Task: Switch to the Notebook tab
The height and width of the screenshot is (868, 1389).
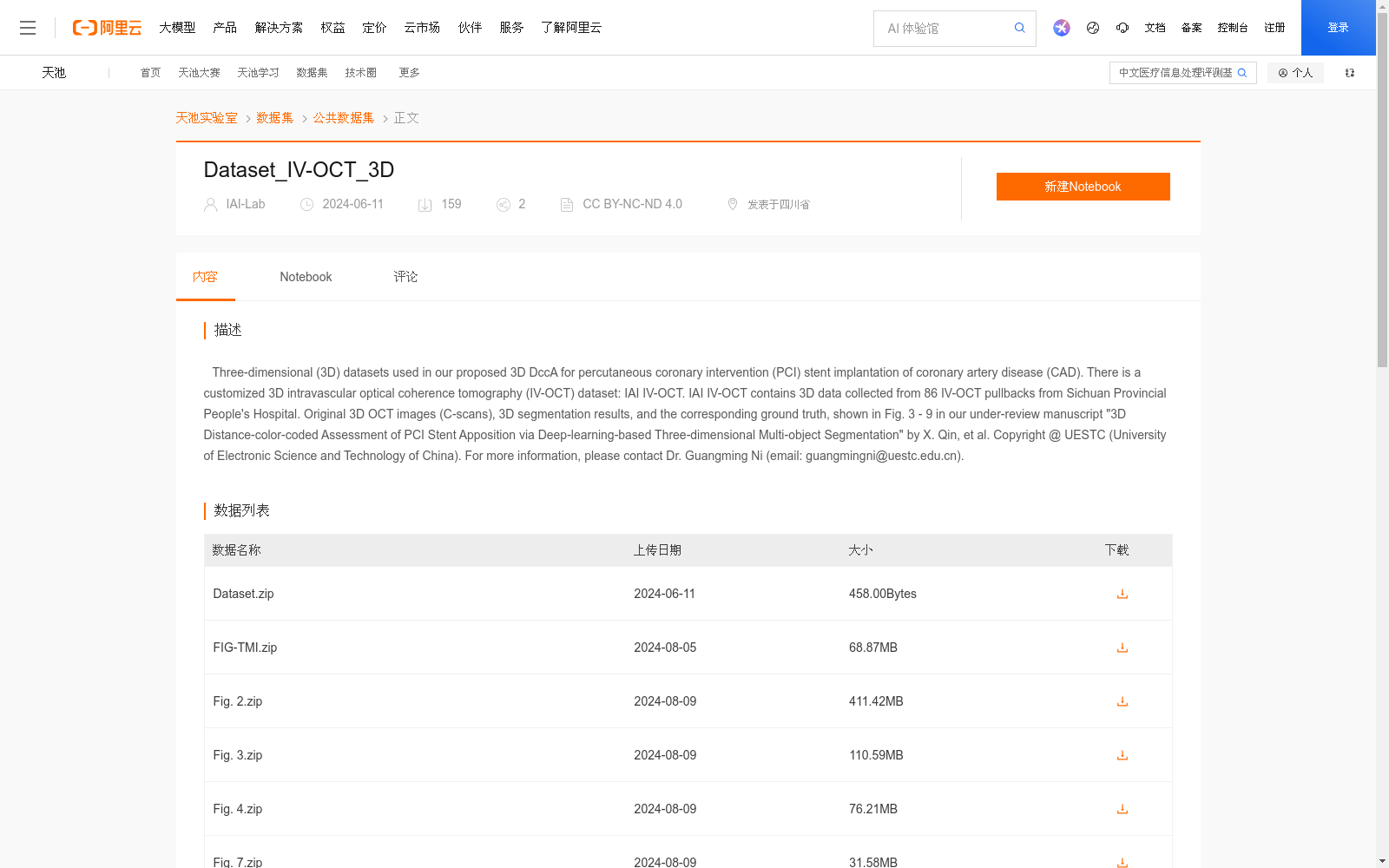Action: click(x=306, y=277)
